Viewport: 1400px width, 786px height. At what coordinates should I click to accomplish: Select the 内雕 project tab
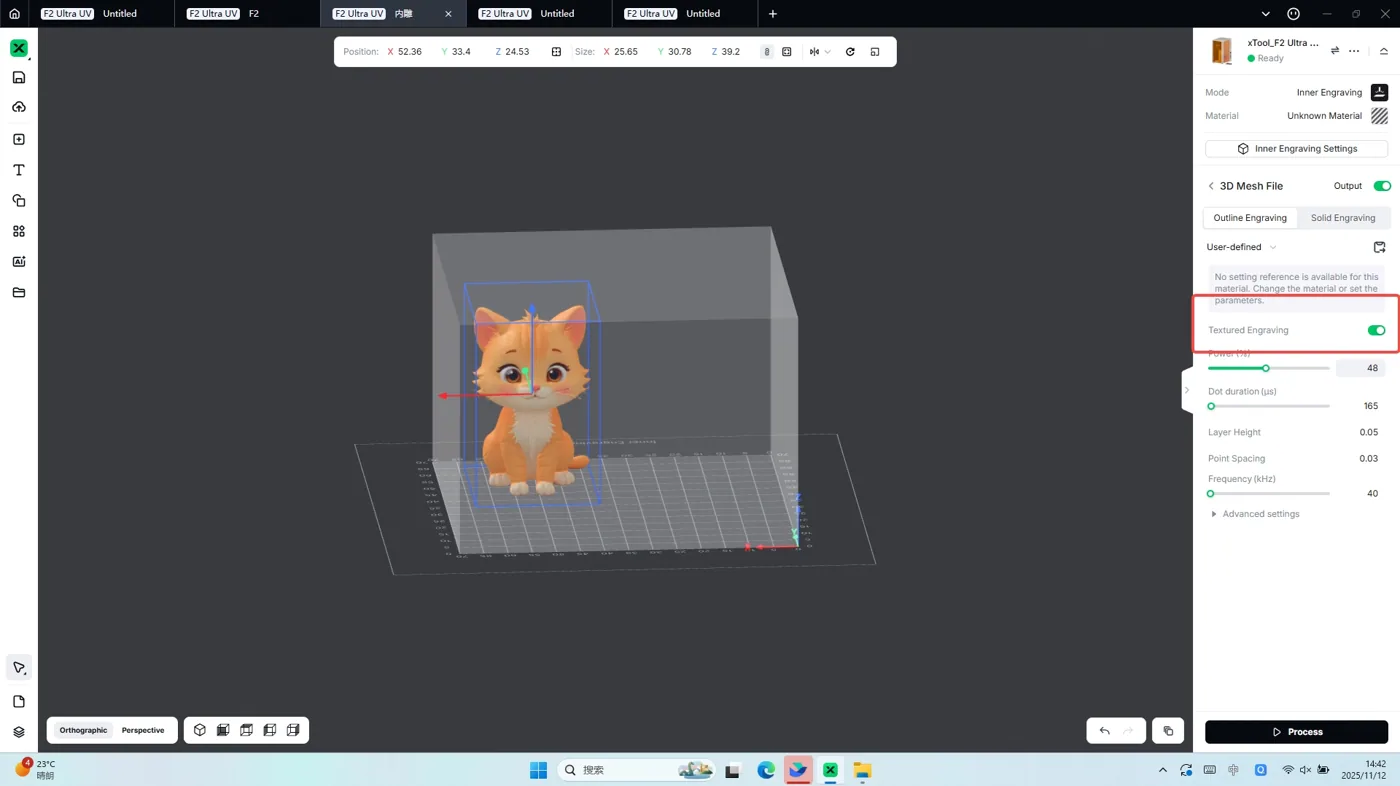click(393, 14)
